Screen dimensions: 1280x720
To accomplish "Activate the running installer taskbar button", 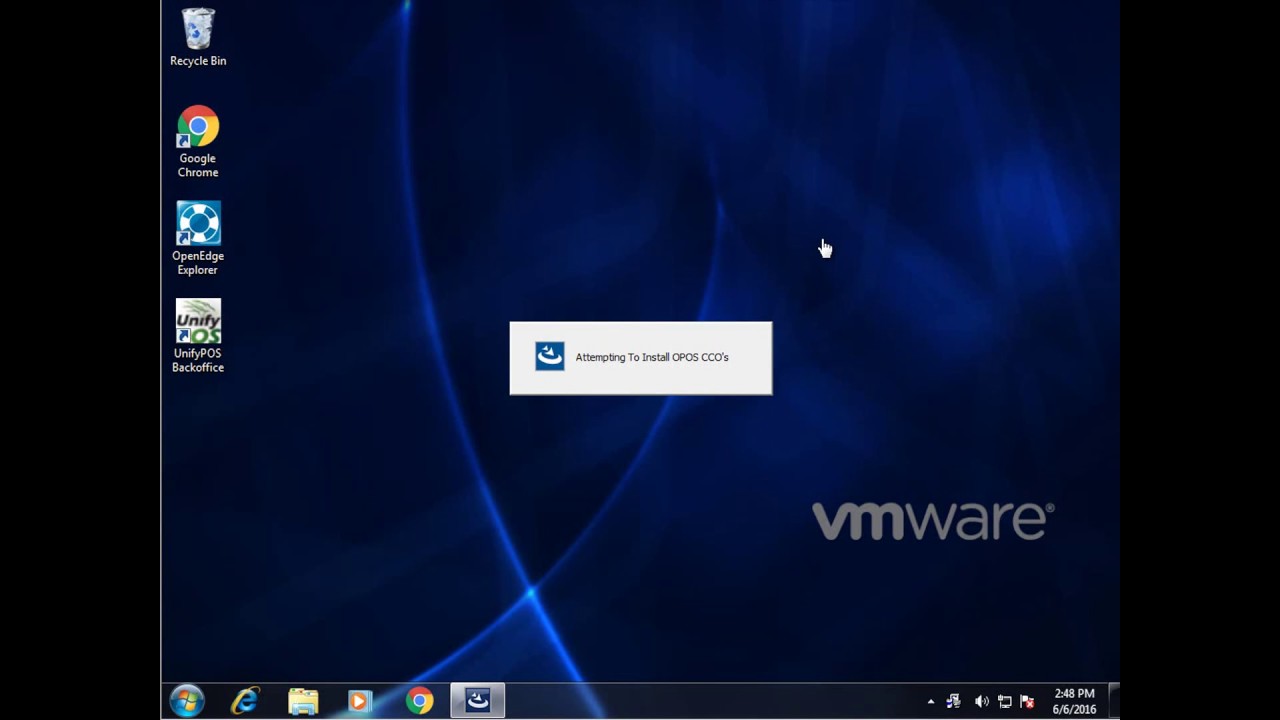I will 477,701.
